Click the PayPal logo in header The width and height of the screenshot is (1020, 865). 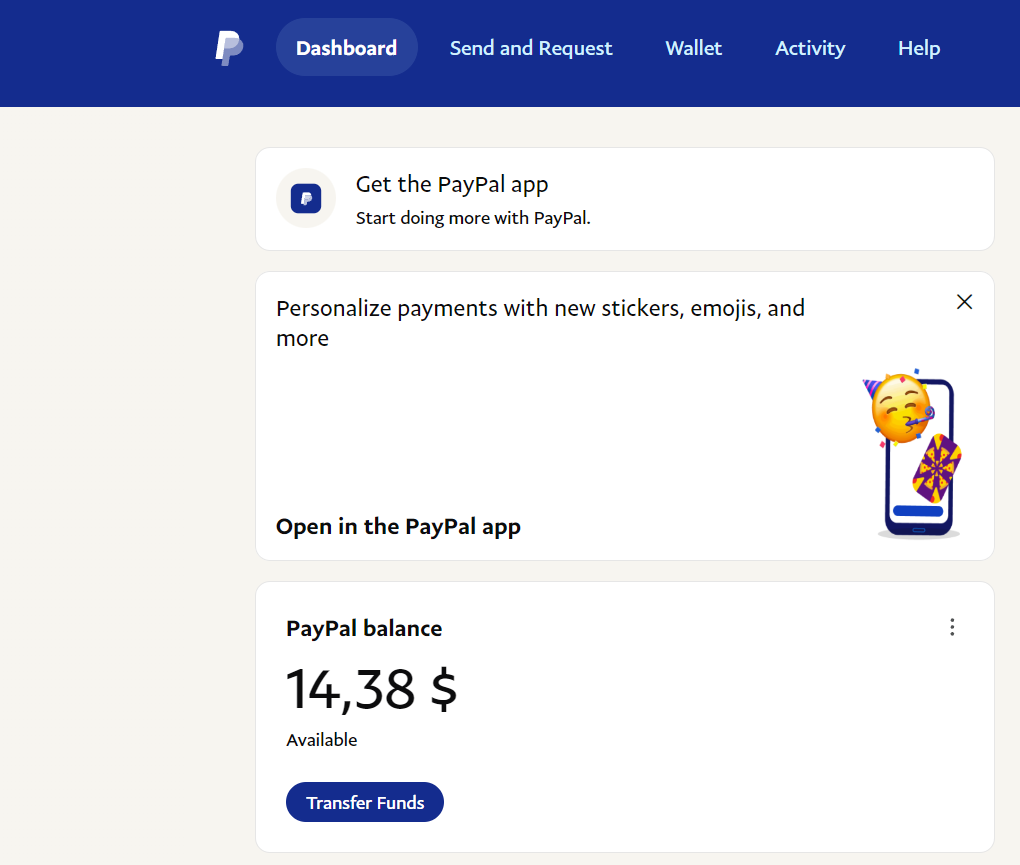coord(229,48)
